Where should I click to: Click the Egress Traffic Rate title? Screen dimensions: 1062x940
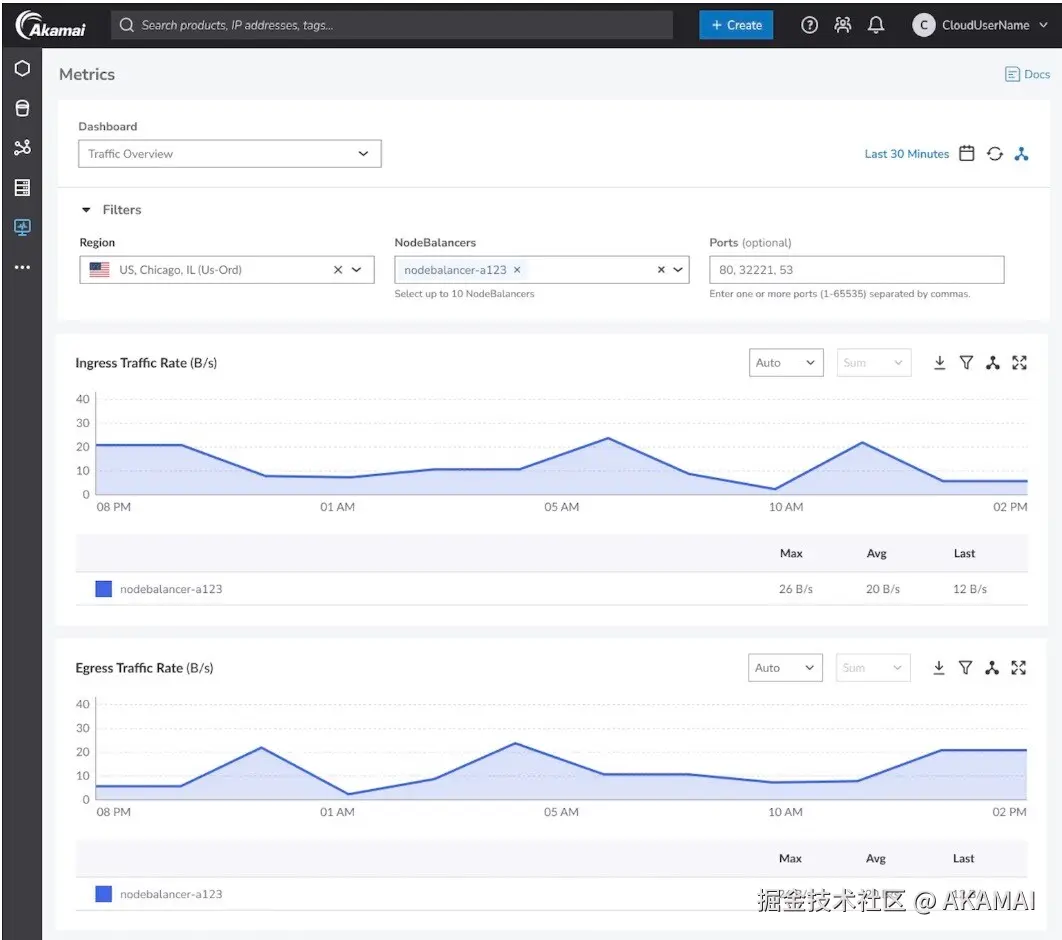(144, 668)
